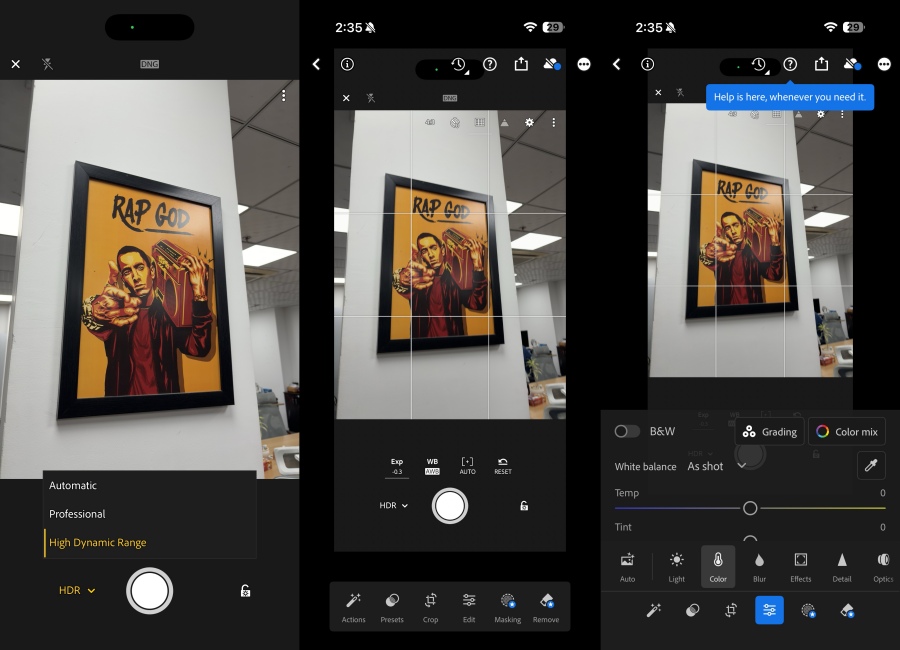Enable the B&W toggle

(629, 431)
